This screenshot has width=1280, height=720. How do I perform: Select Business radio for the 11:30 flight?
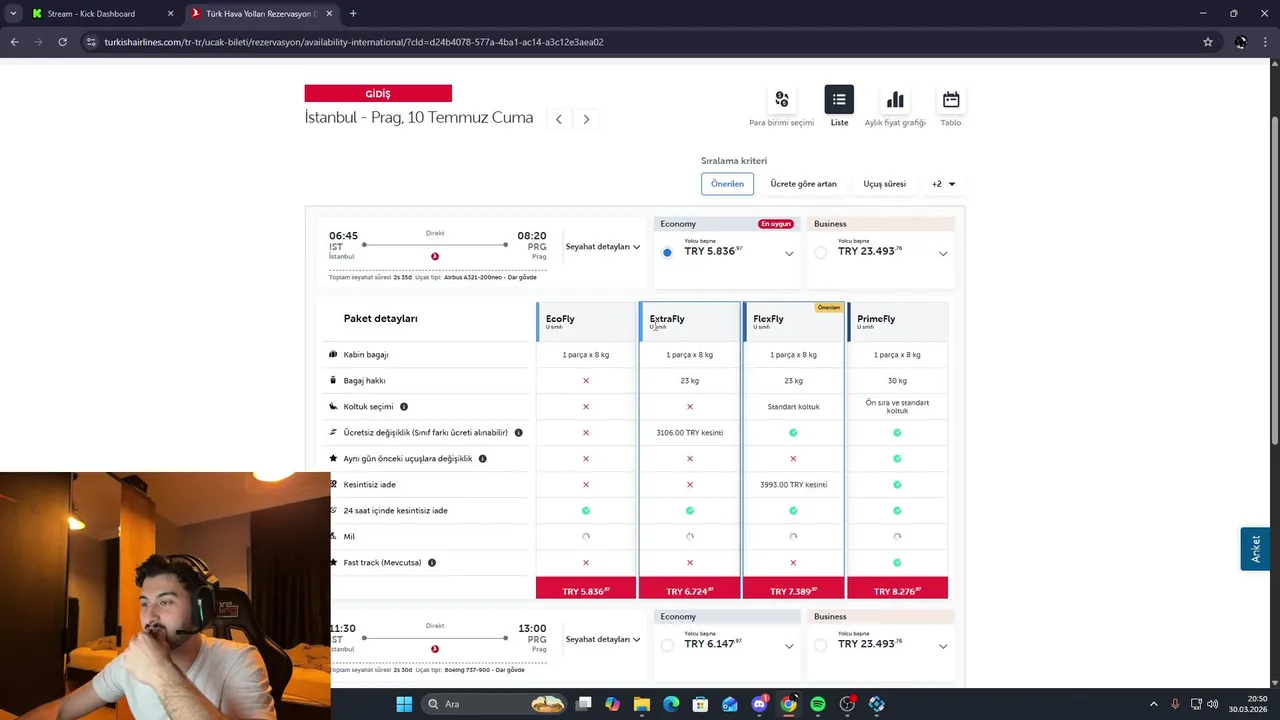coord(821,646)
